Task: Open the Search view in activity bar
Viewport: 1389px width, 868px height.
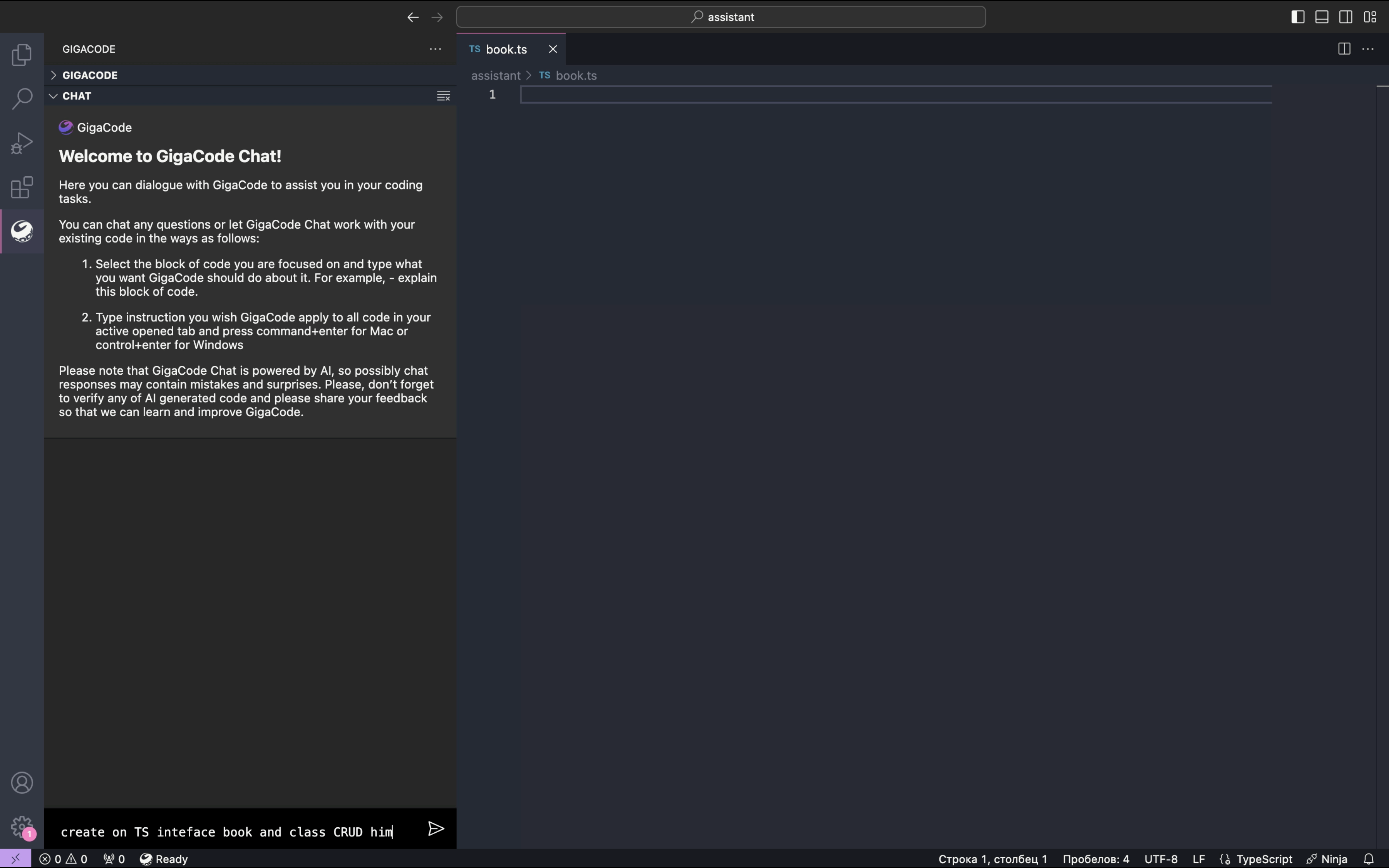Action: coord(22,99)
